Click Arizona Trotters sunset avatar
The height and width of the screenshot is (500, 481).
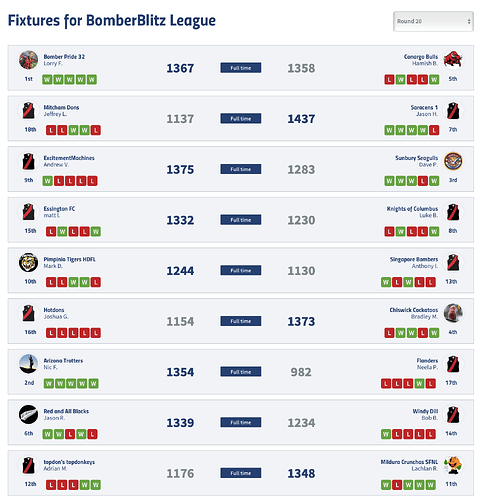coord(28,364)
